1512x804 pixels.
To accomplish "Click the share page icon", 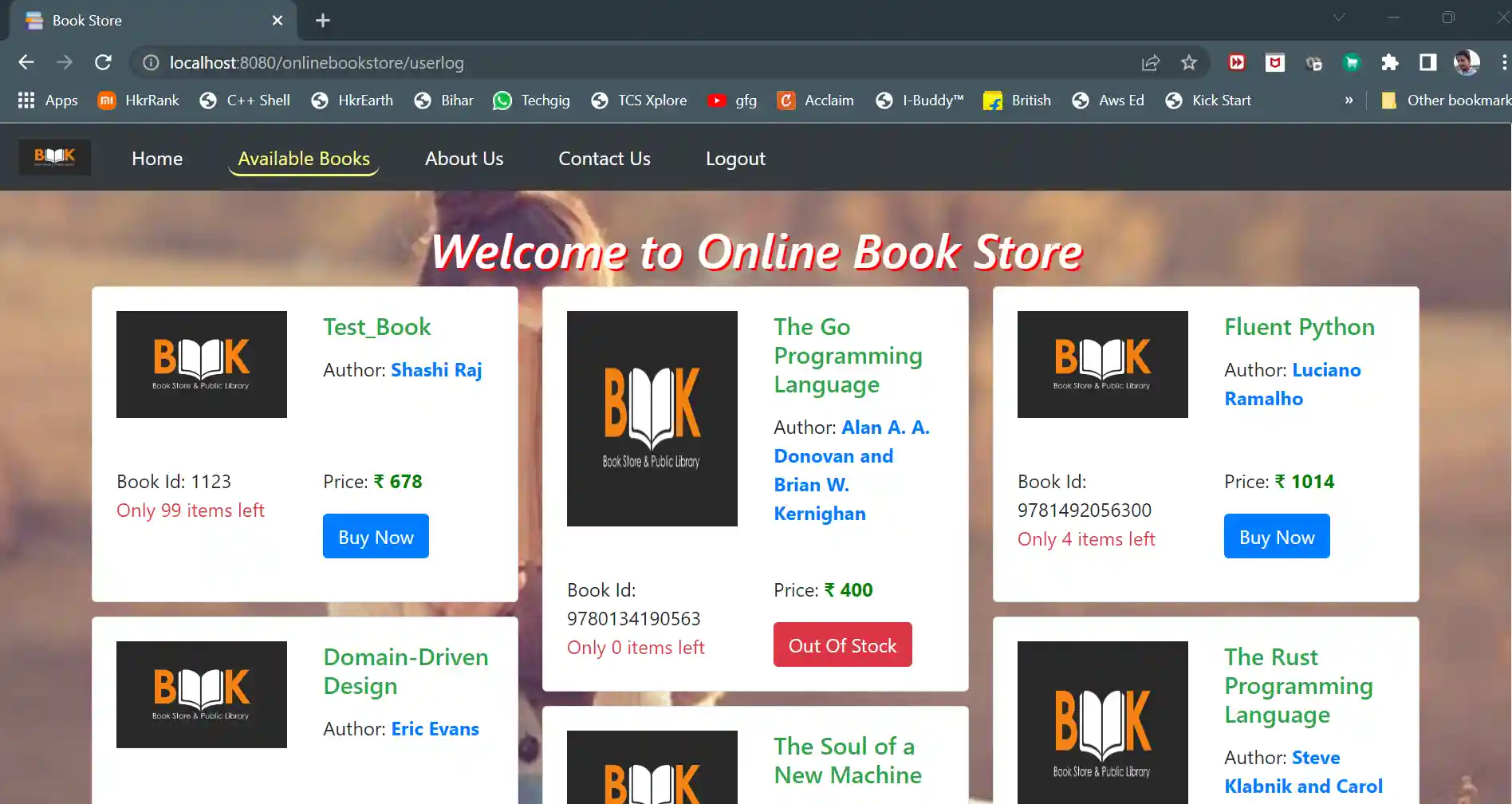I will click(x=1151, y=62).
